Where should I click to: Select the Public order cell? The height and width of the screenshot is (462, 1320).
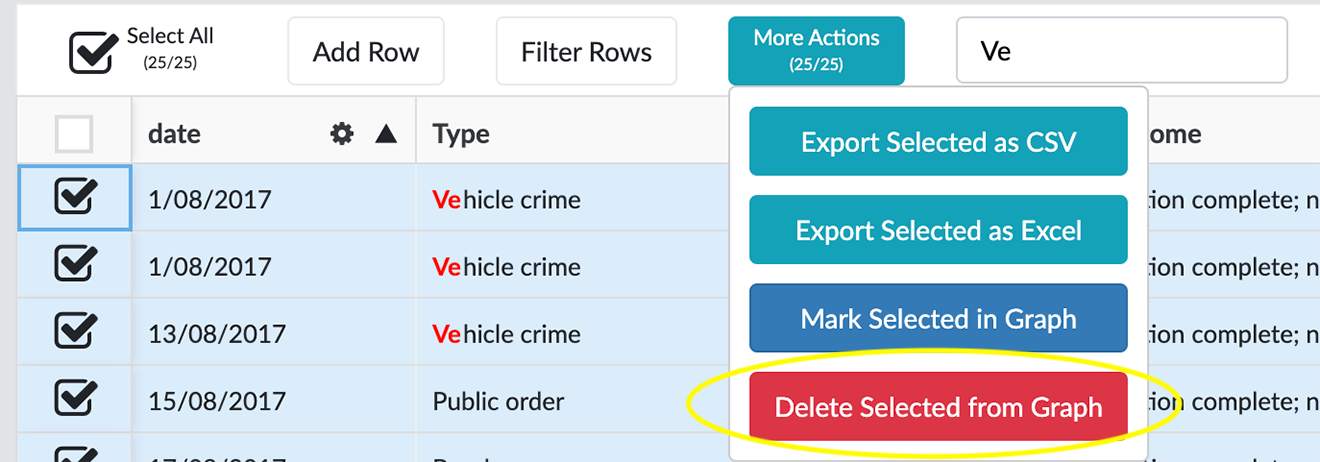coord(498,401)
